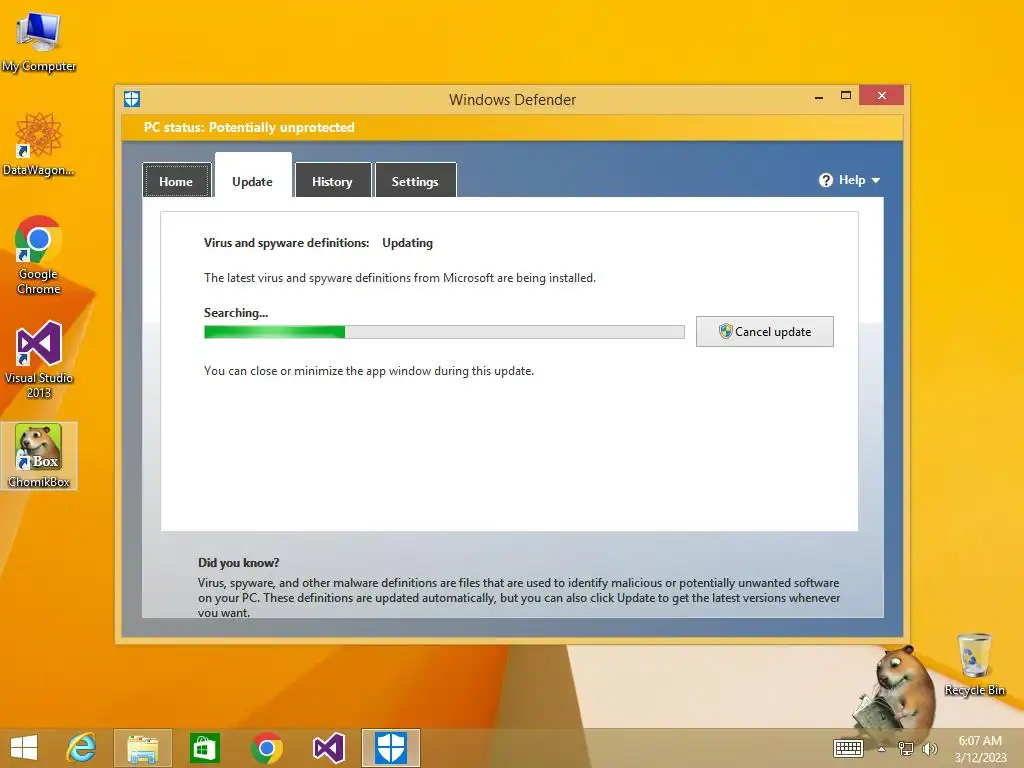1024x768 pixels.
Task: Open the Windows Store taskbar icon
Action: [204, 748]
